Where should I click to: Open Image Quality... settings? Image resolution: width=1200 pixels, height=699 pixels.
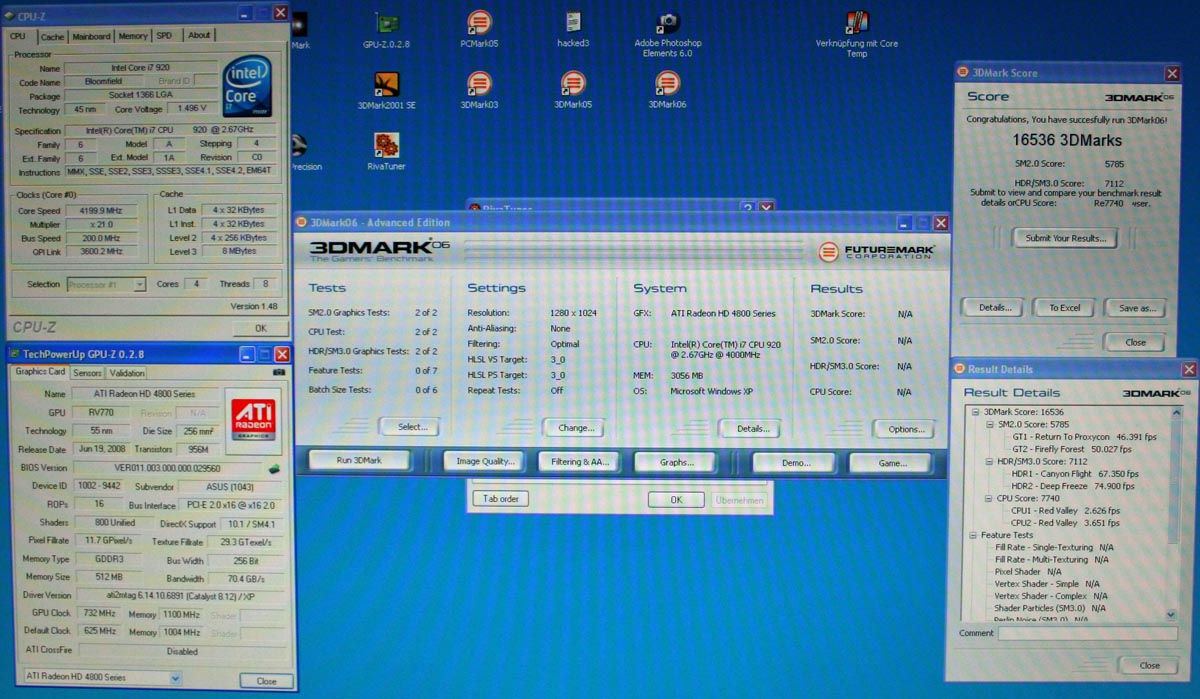tap(485, 462)
